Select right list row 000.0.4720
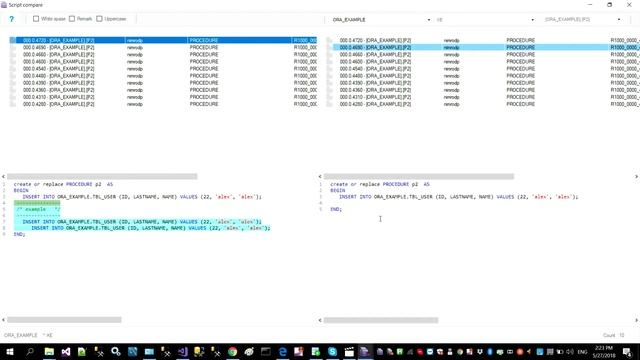Image resolution: width=640 pixels, height=360 pixels. [483, 40]
